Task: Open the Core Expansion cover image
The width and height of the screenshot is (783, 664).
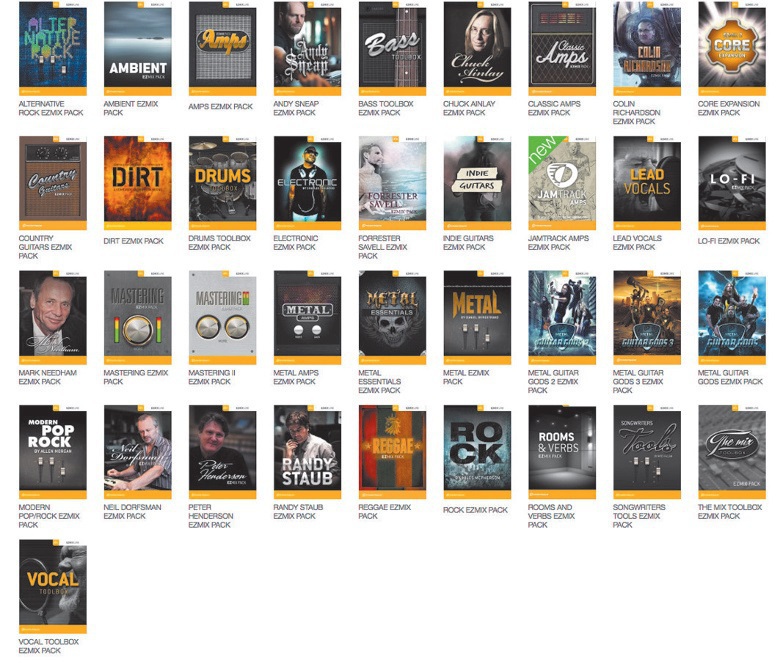Action: click(732, 49)
